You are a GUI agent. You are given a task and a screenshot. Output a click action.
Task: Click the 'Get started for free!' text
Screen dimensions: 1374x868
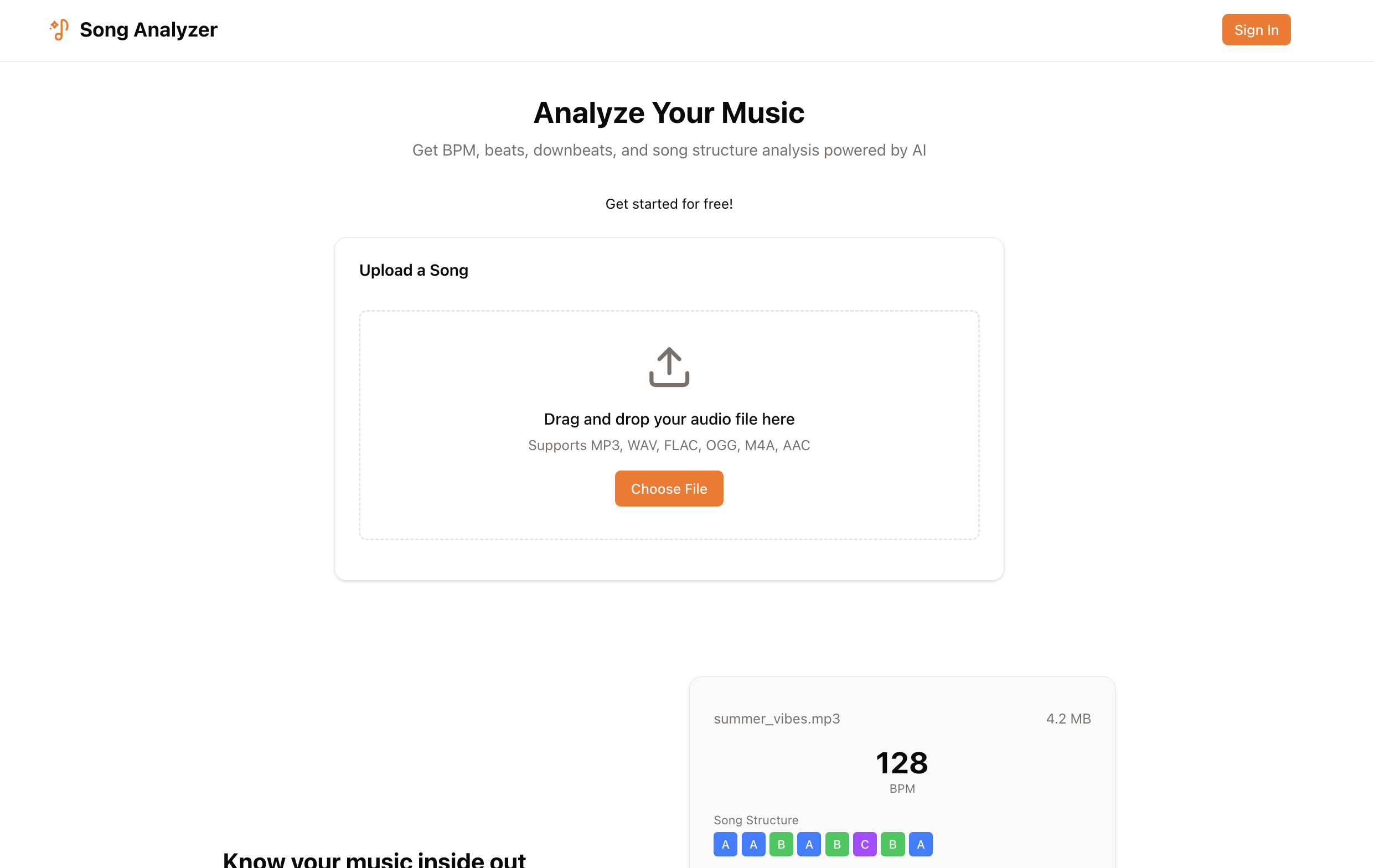tap(669, 204)
